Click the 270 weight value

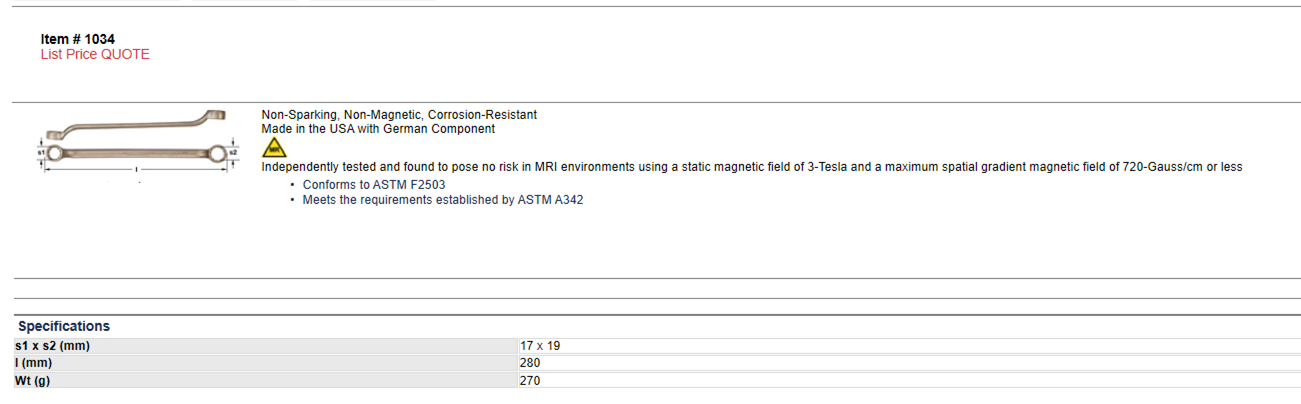(530, 381)
